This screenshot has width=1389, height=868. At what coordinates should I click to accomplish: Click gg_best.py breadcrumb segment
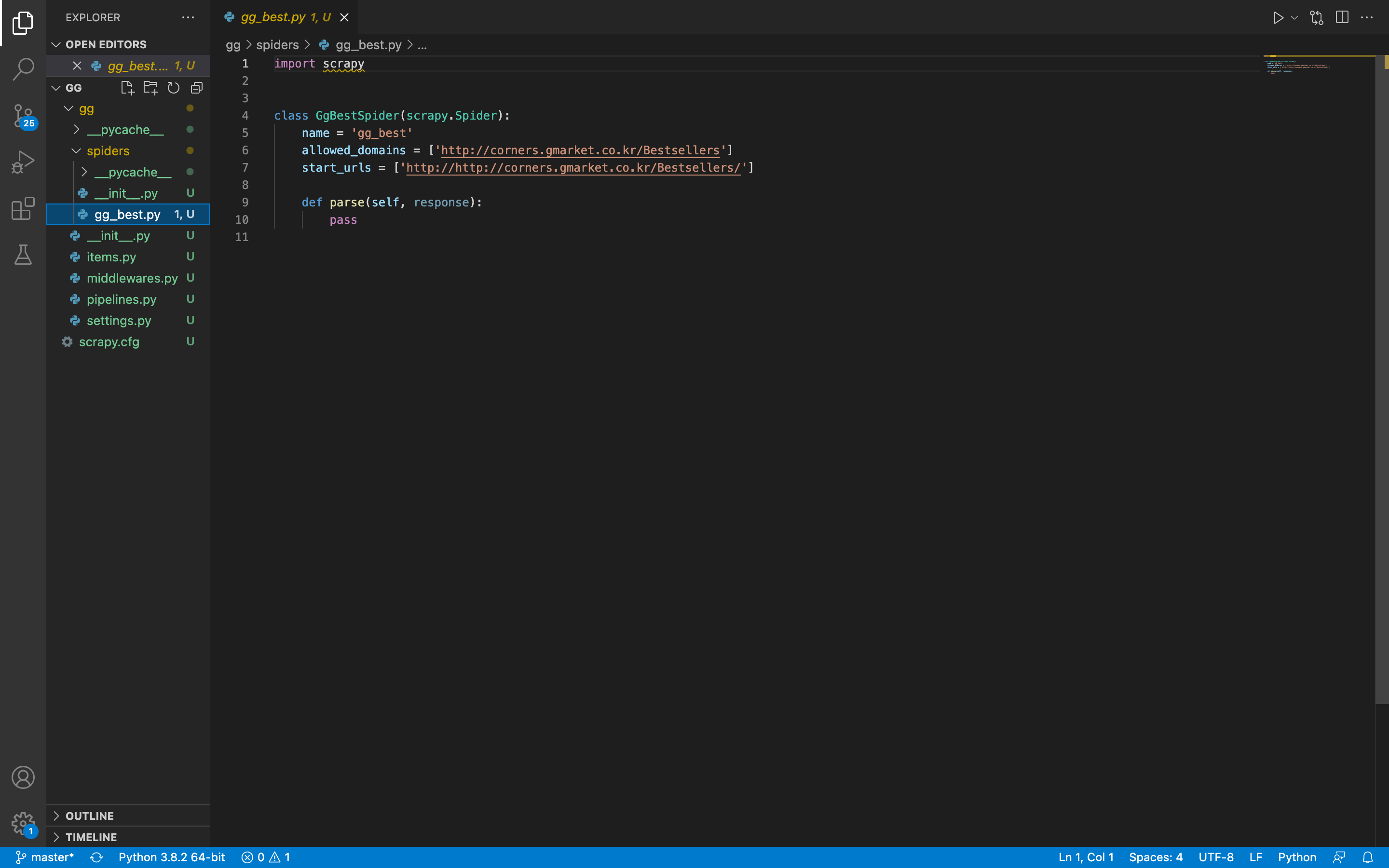(360, 45)
